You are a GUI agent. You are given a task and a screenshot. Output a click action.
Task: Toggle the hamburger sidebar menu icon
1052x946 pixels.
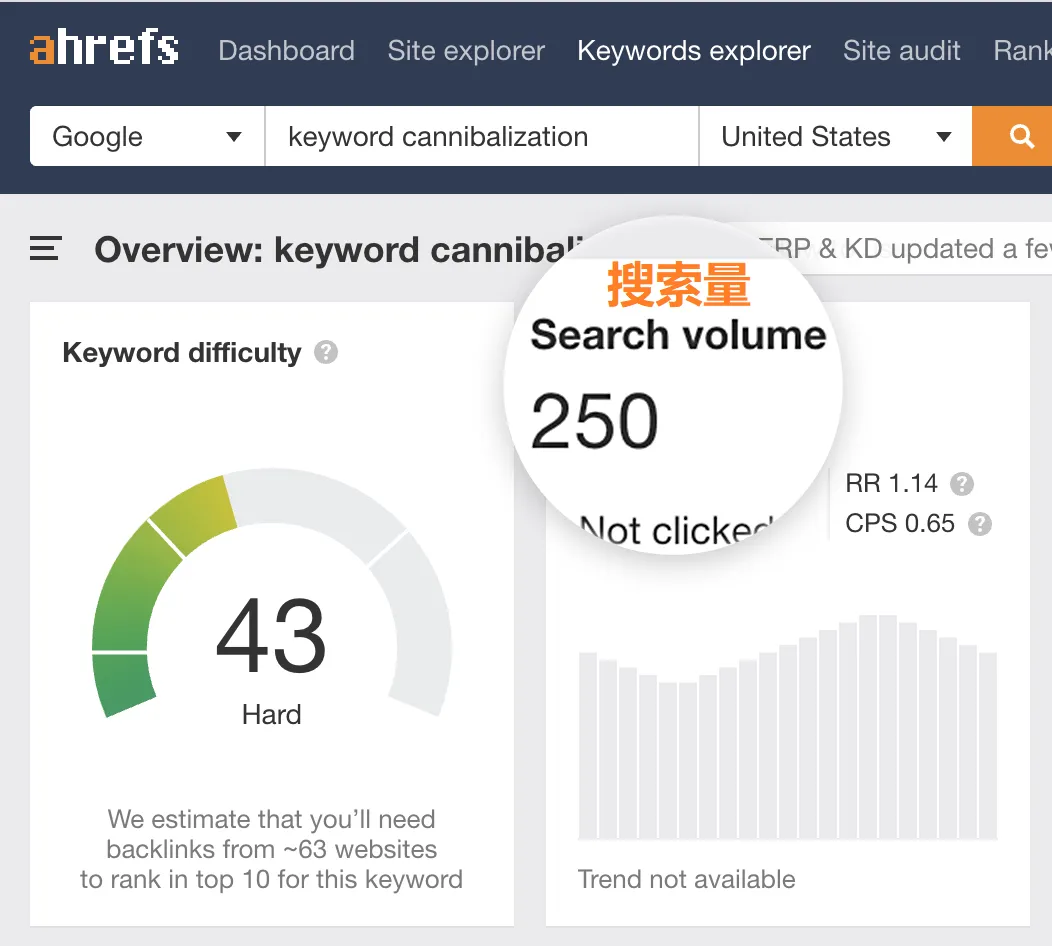pos(46,249)
